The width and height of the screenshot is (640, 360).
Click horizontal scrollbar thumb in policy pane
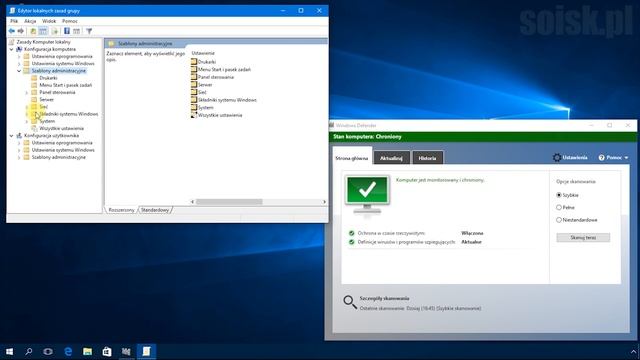pos(229,202)
